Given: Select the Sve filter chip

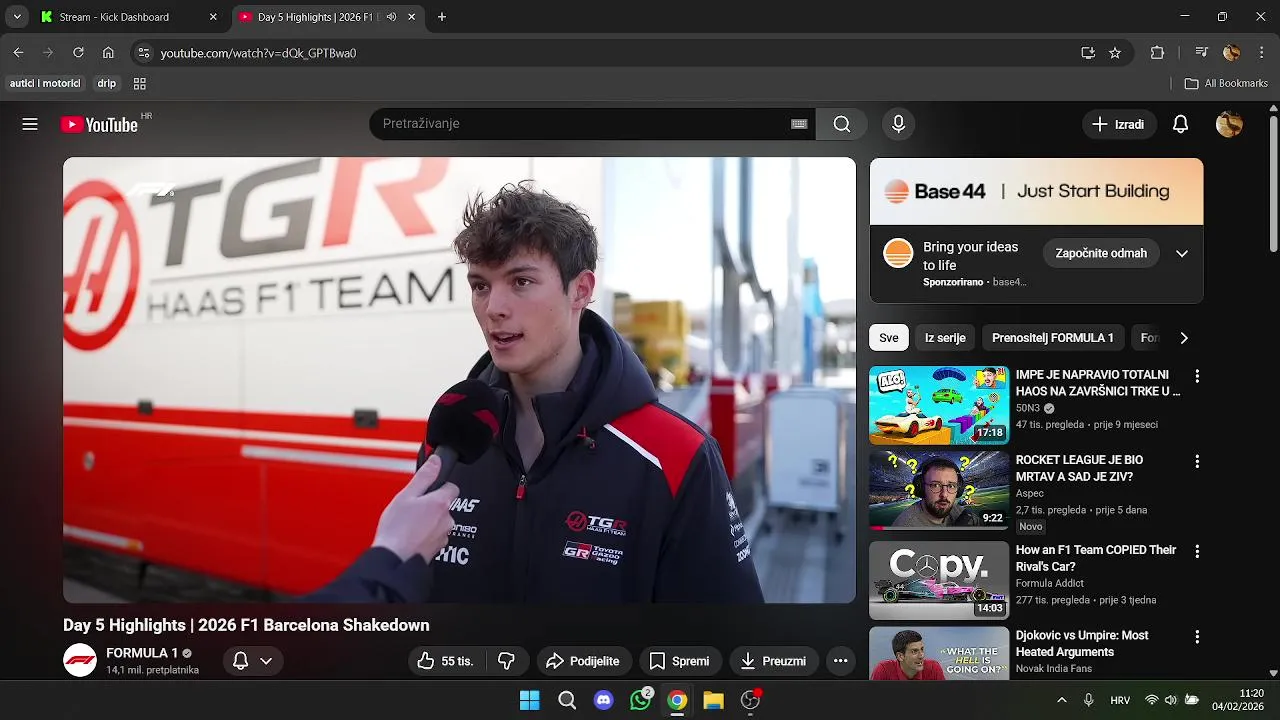Looking at the screenshot, I should 889,338.
